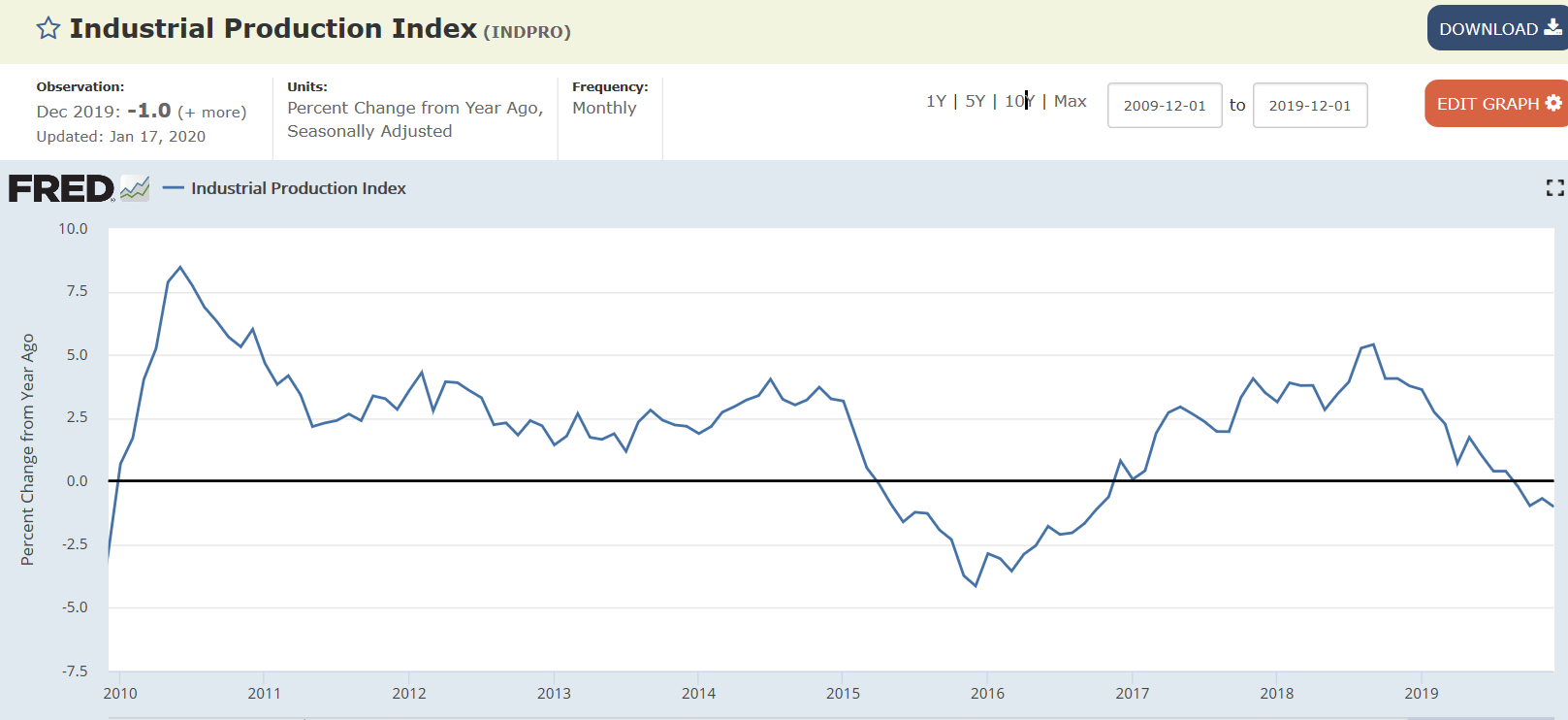Select the 5Y date range

(975, 101)
